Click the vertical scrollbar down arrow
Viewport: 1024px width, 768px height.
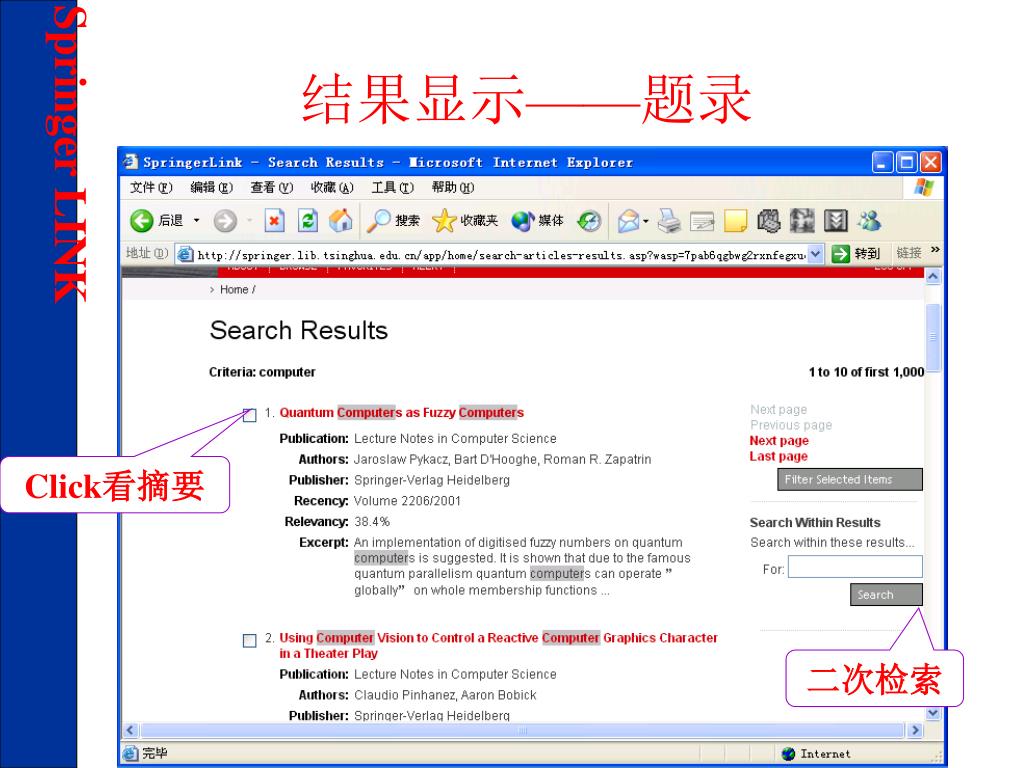[933, 713]
